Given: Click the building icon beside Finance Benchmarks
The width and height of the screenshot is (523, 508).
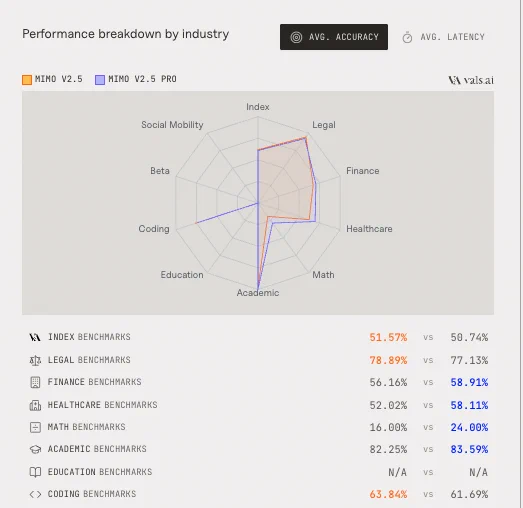Looking at the screenshot, I should [x=35, y=382].
